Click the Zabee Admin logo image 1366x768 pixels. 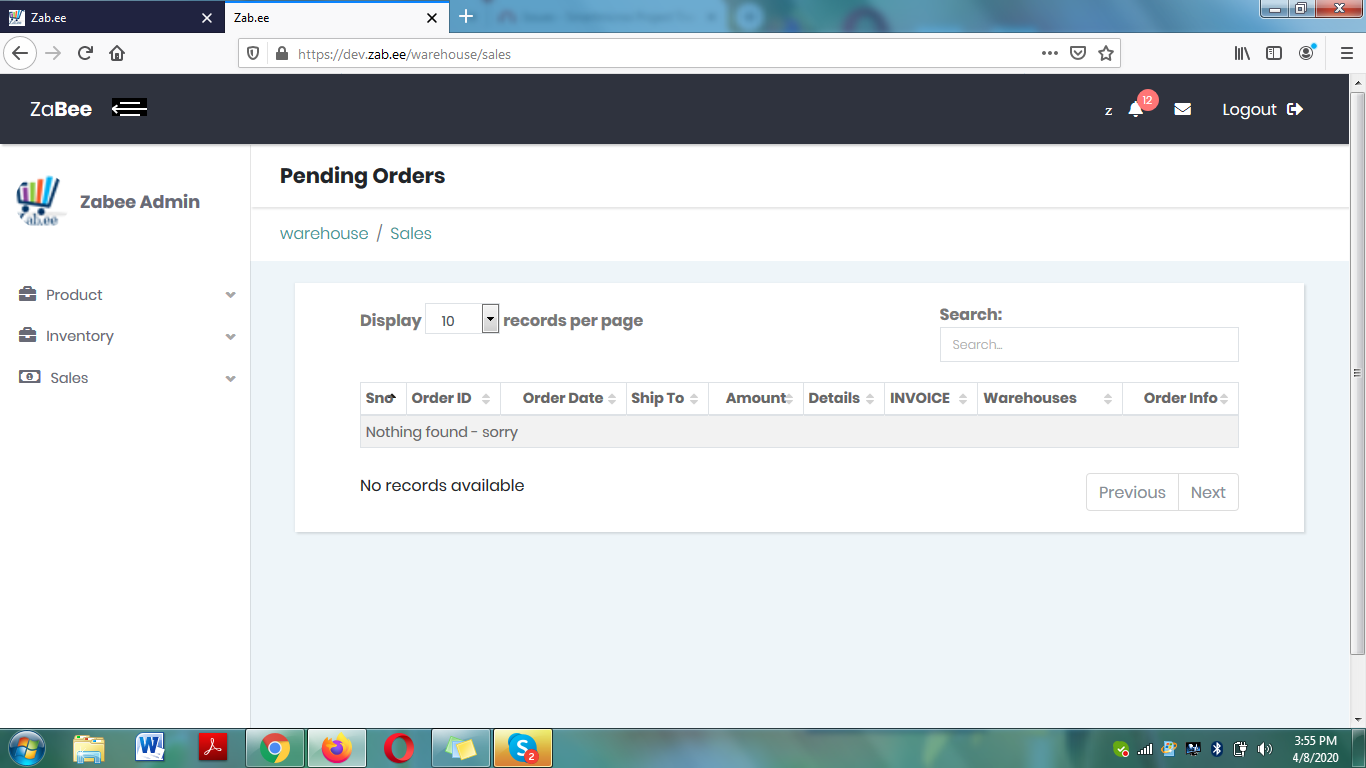tap(40, 201)
